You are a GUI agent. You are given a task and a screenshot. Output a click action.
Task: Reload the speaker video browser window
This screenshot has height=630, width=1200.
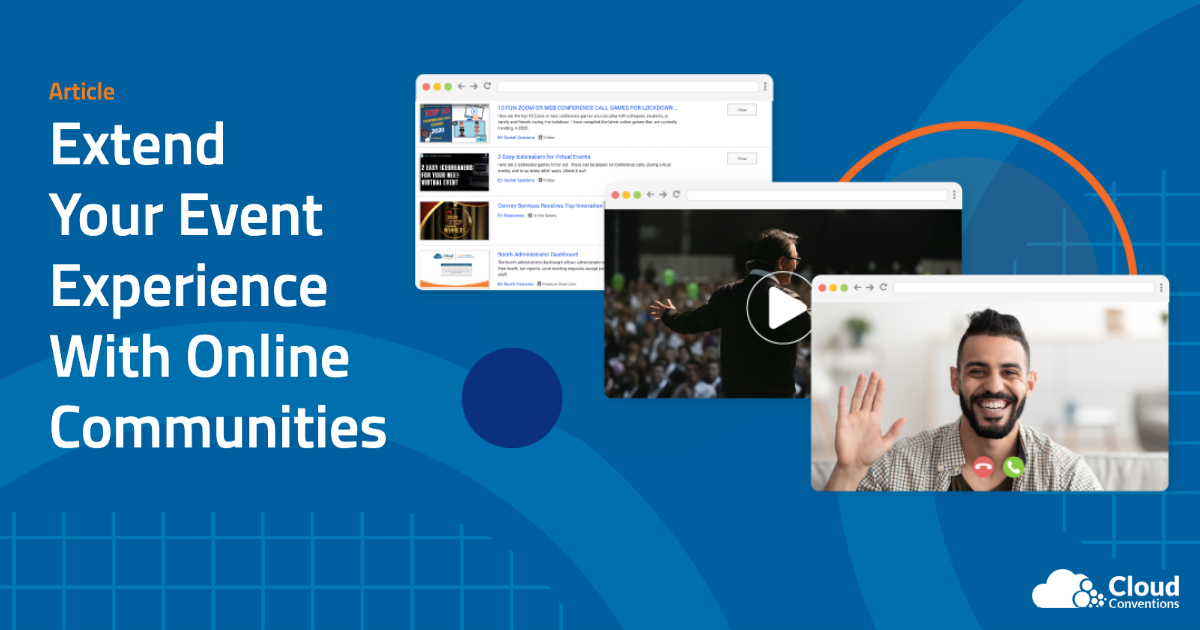677,194
